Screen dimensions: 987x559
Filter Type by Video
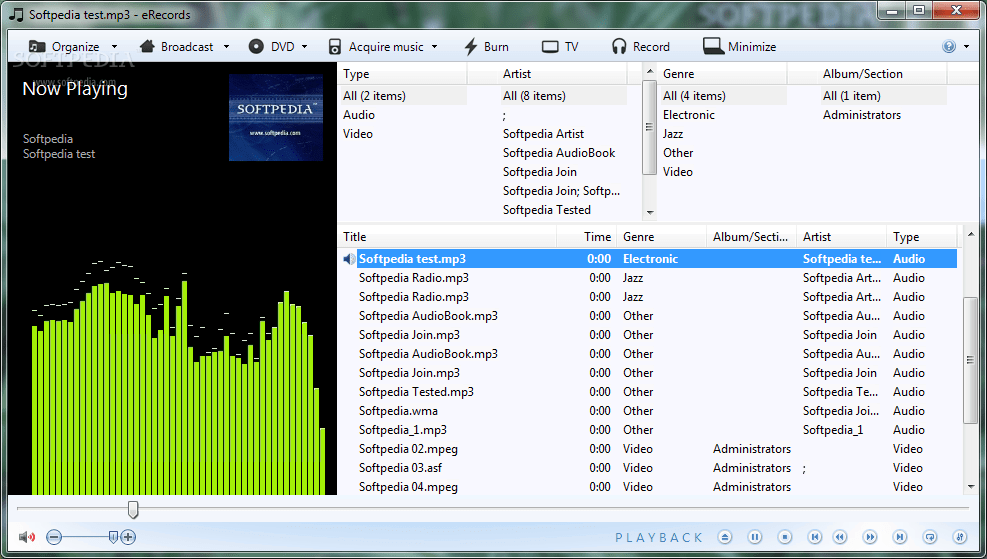click(358, 133)
